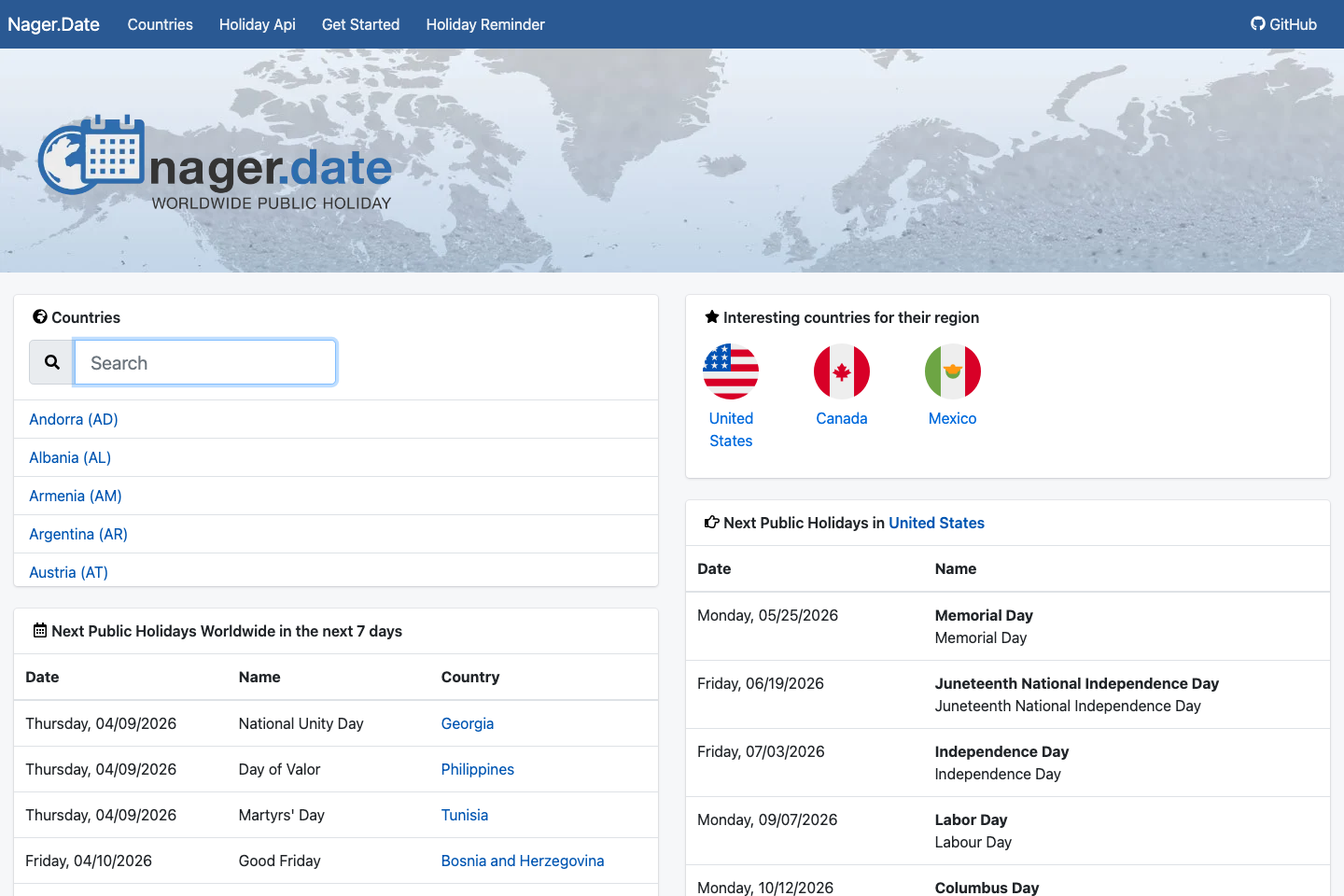Click the hand icon beside Next Public Holidays heading
The width and height of the screenshot is (1344, 896).
point(712,523)
